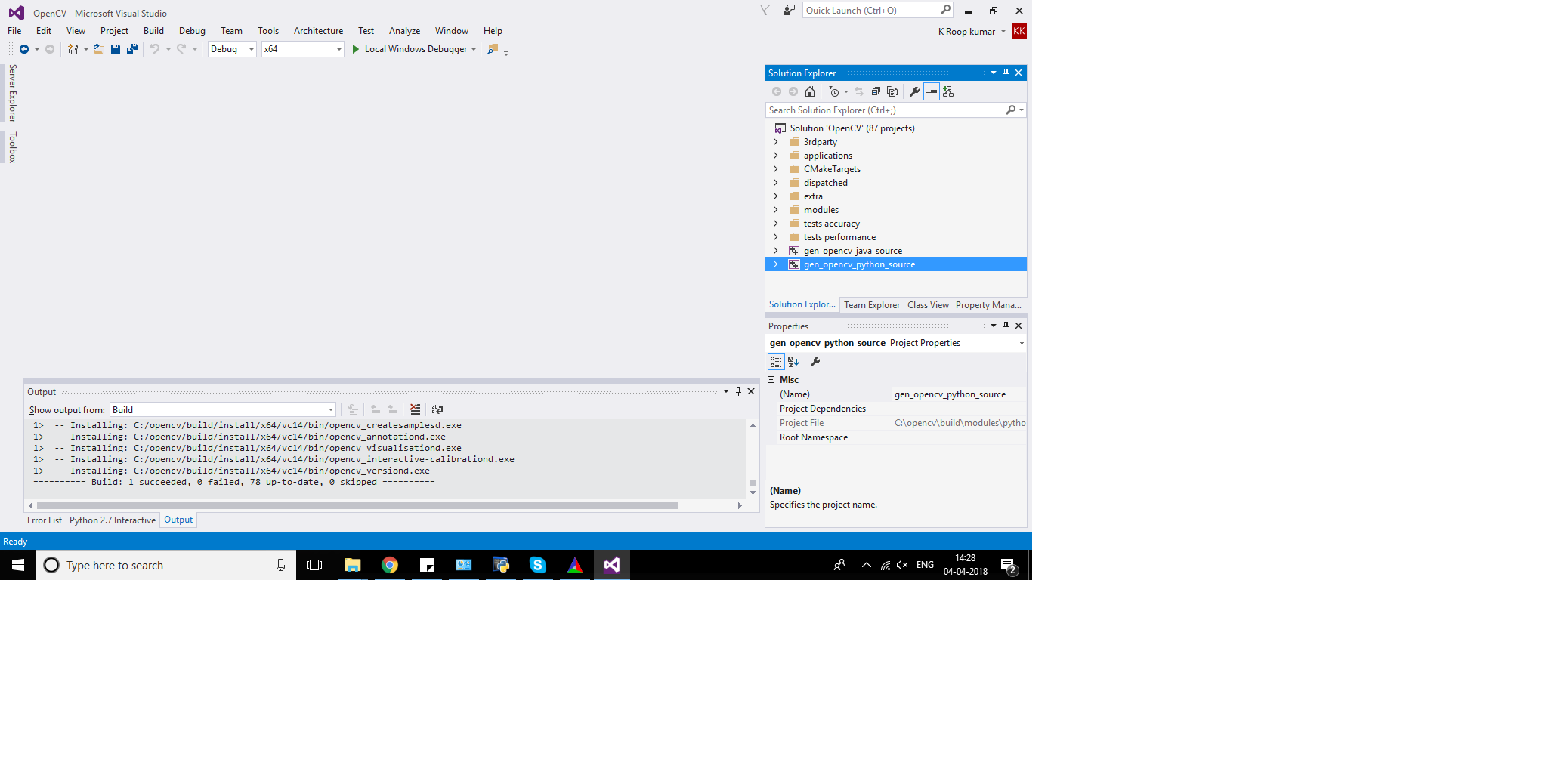Open the Build menu
Screen dimensions: 1561x784
153,31
